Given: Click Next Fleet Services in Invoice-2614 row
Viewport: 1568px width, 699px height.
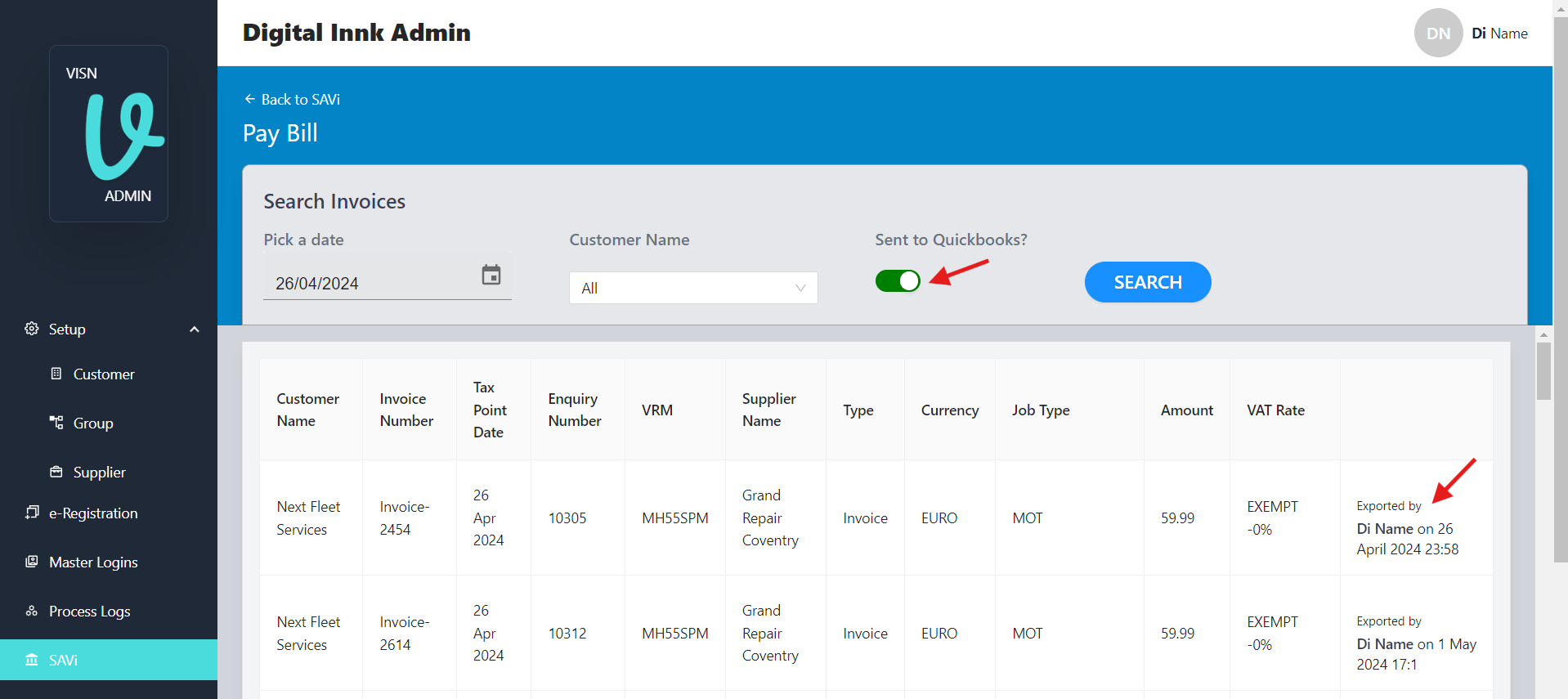Looking at the screenshot, I should (308, 633).
